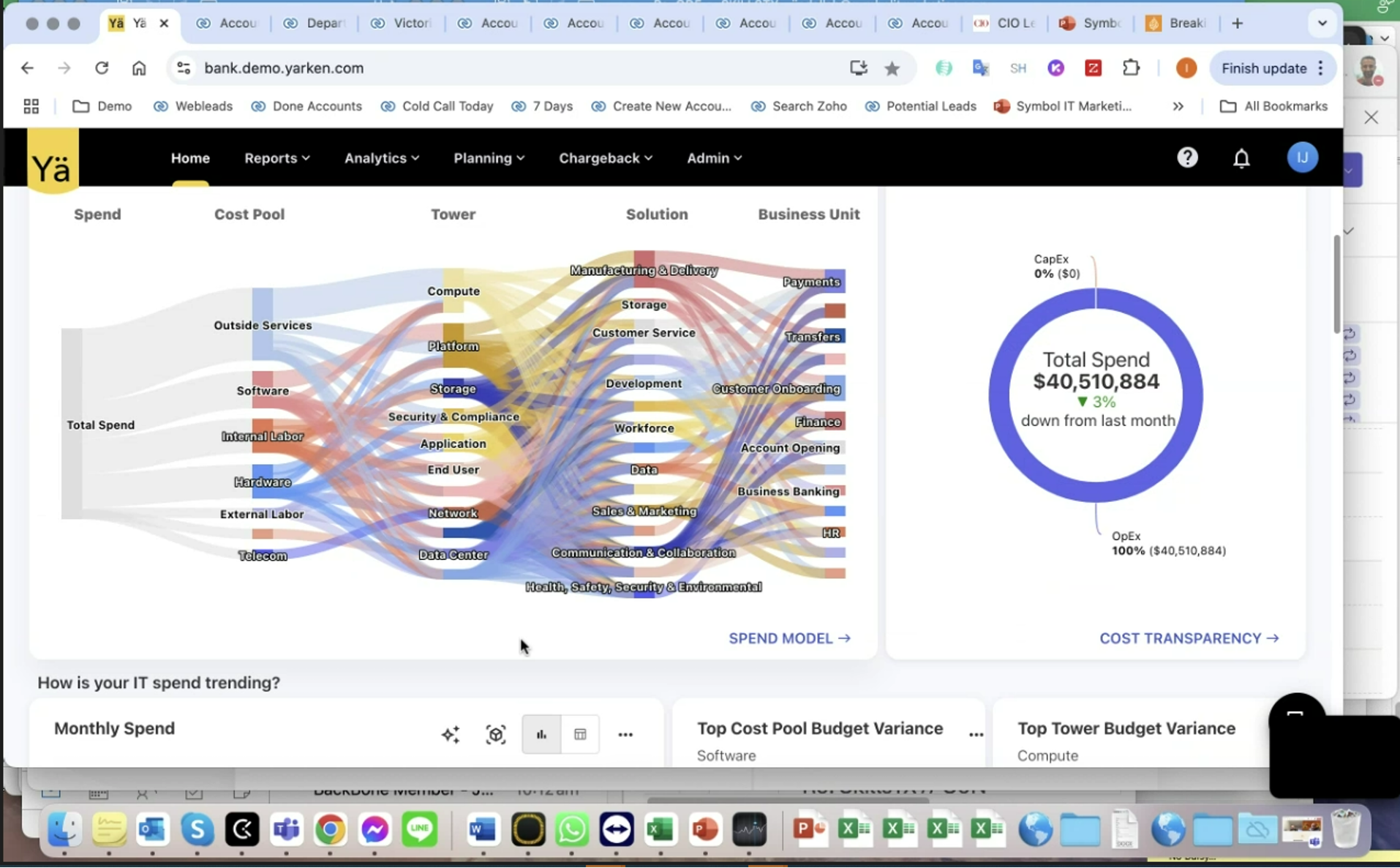Go back in the browser

click(27, 68)
